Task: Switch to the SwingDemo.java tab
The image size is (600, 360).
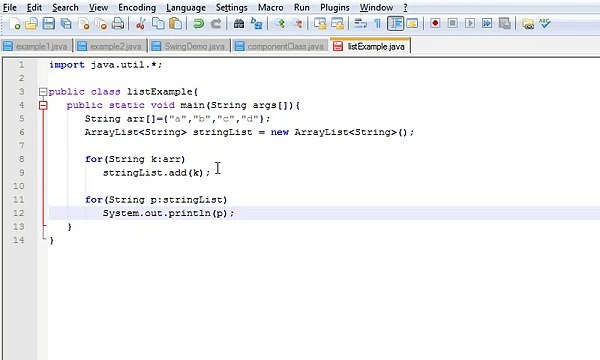Action: (x=189, y=46)
